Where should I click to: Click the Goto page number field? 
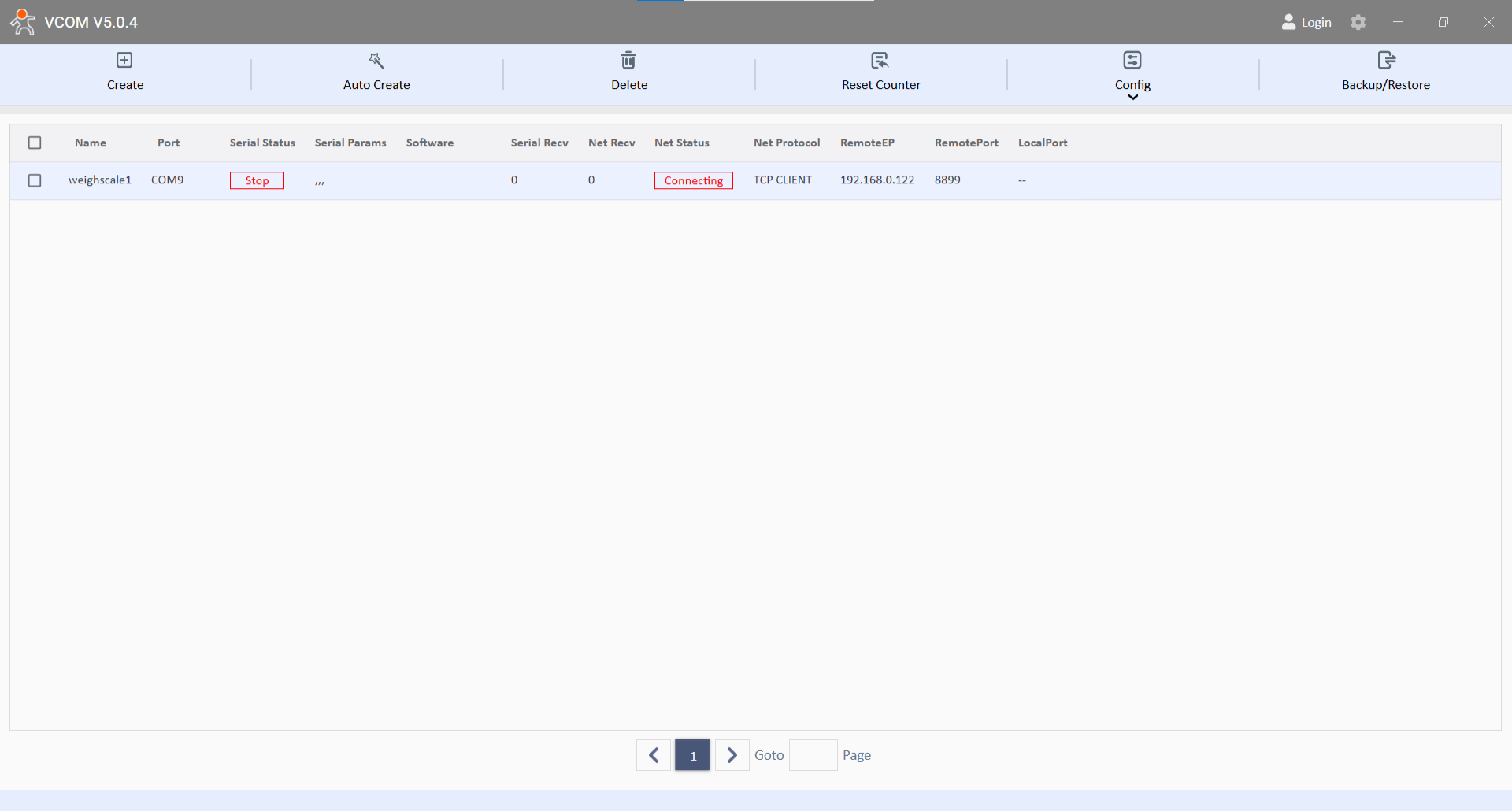813,755
